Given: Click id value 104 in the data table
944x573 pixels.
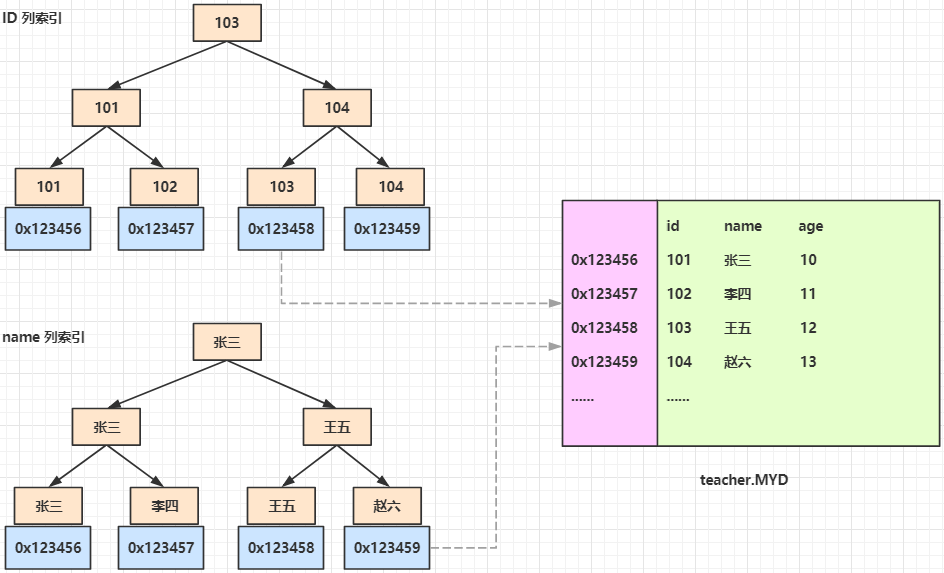Looking at the screenshot, I should (679, 362).
